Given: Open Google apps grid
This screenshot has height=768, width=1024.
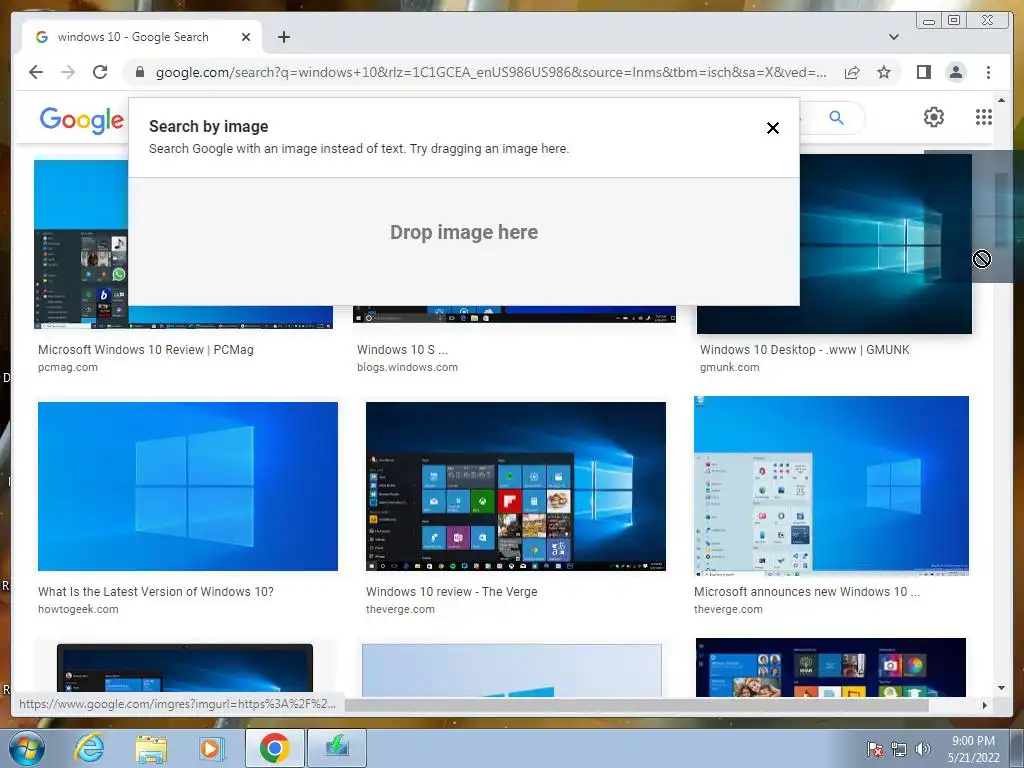Looking at the screenshot, I should (x=984, y=117).
